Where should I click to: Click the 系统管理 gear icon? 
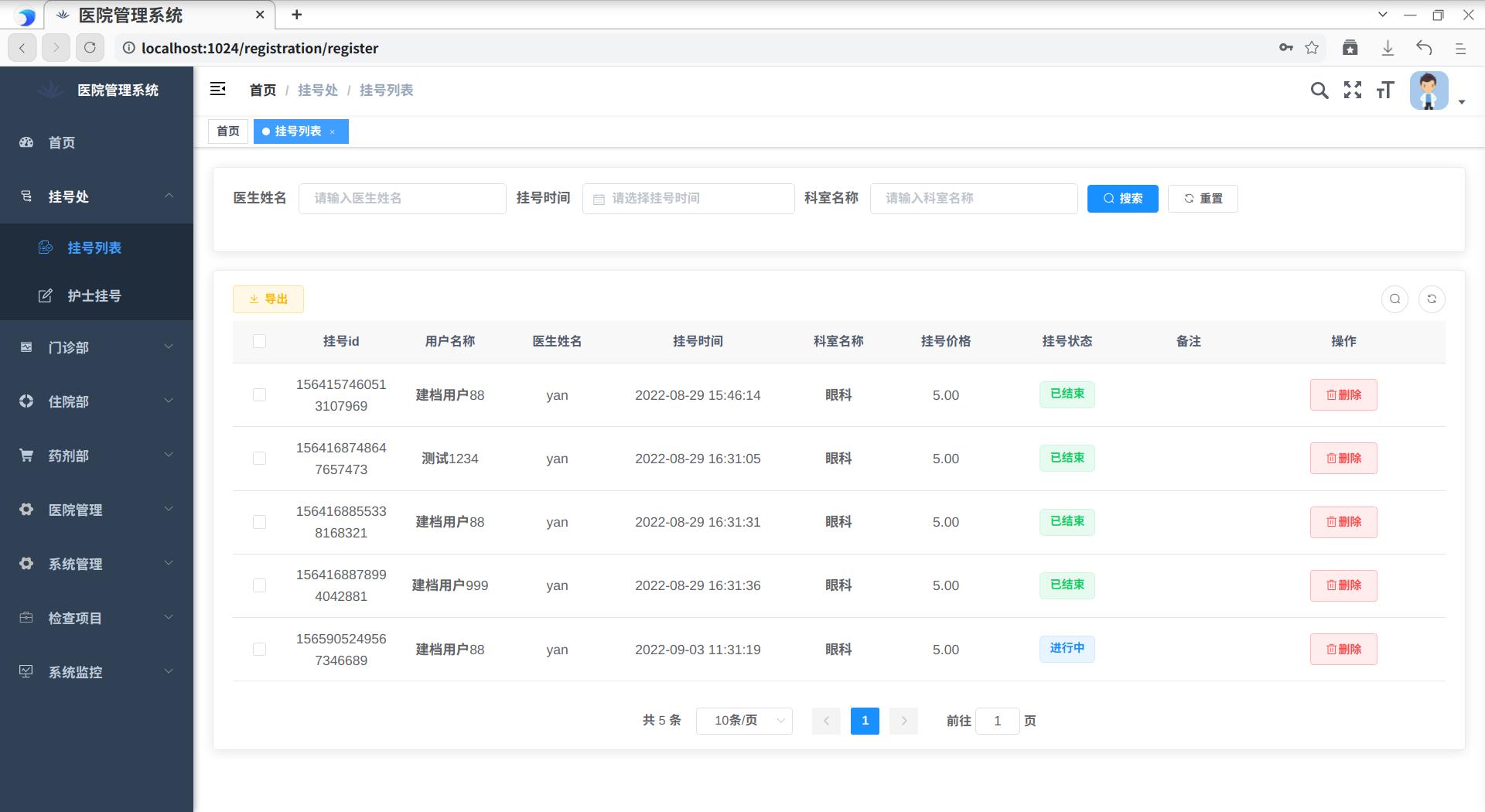point(26,564)
